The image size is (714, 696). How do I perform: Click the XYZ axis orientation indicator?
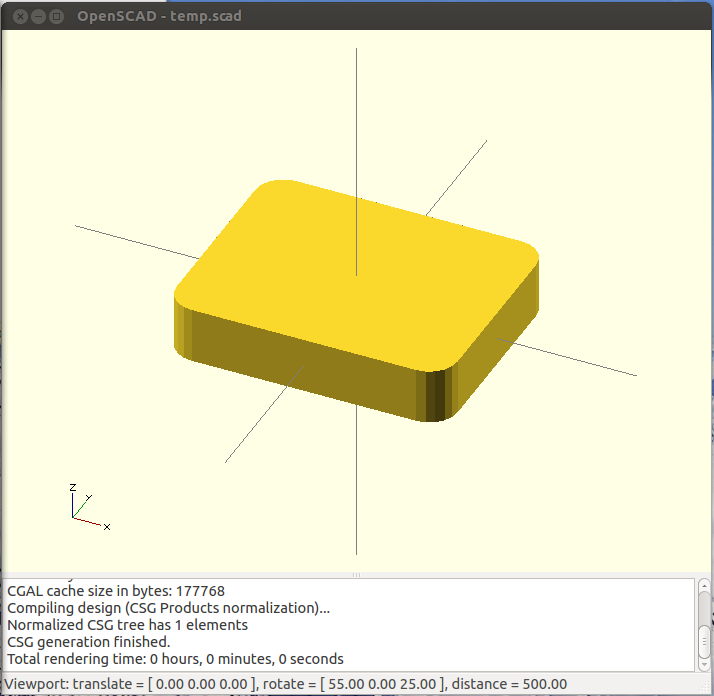(x=84, y=507)
